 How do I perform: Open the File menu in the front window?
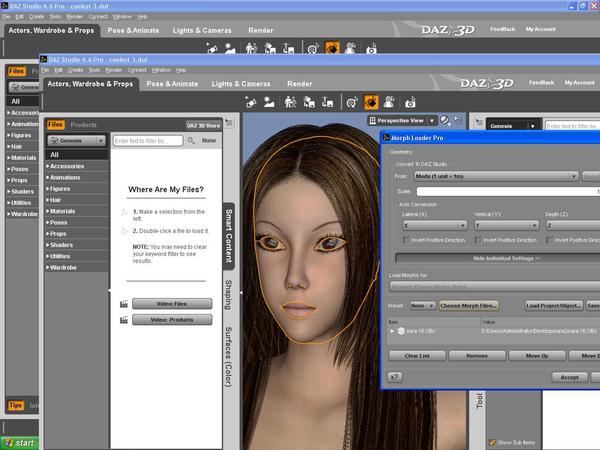(45, 70)
